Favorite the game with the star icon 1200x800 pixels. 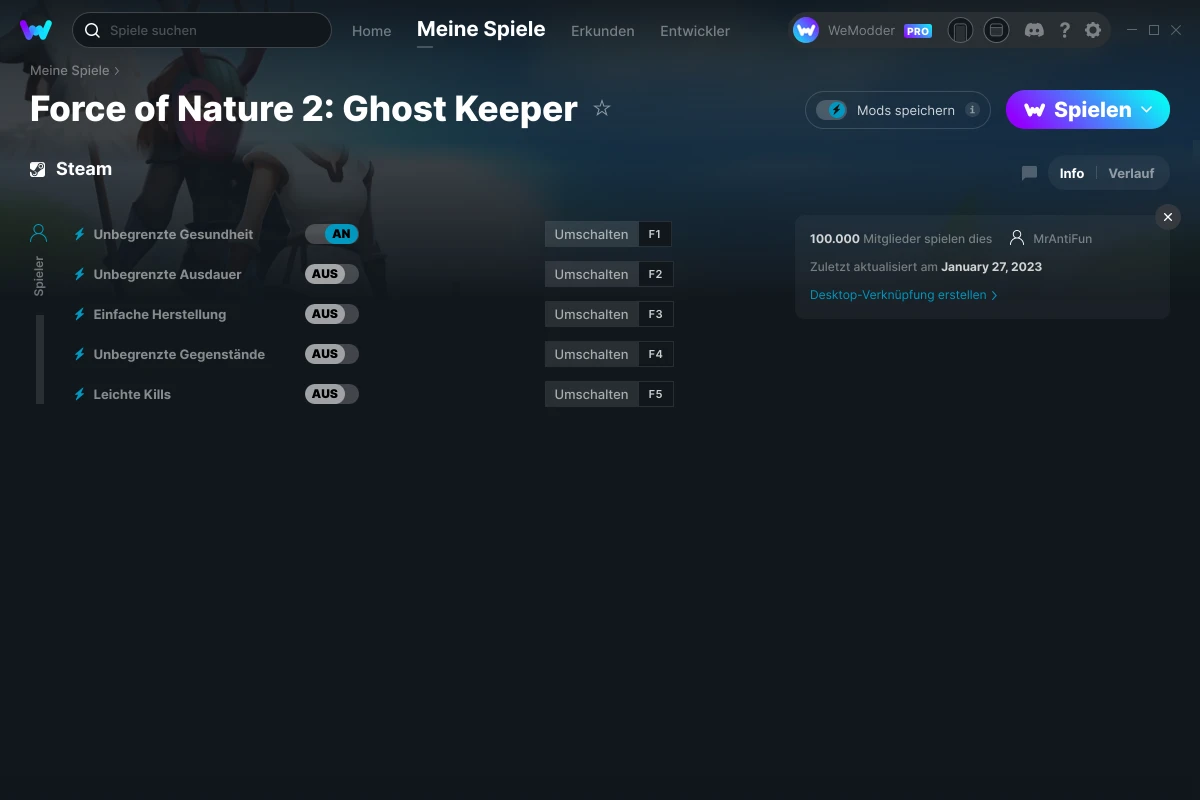pos(602,108)
